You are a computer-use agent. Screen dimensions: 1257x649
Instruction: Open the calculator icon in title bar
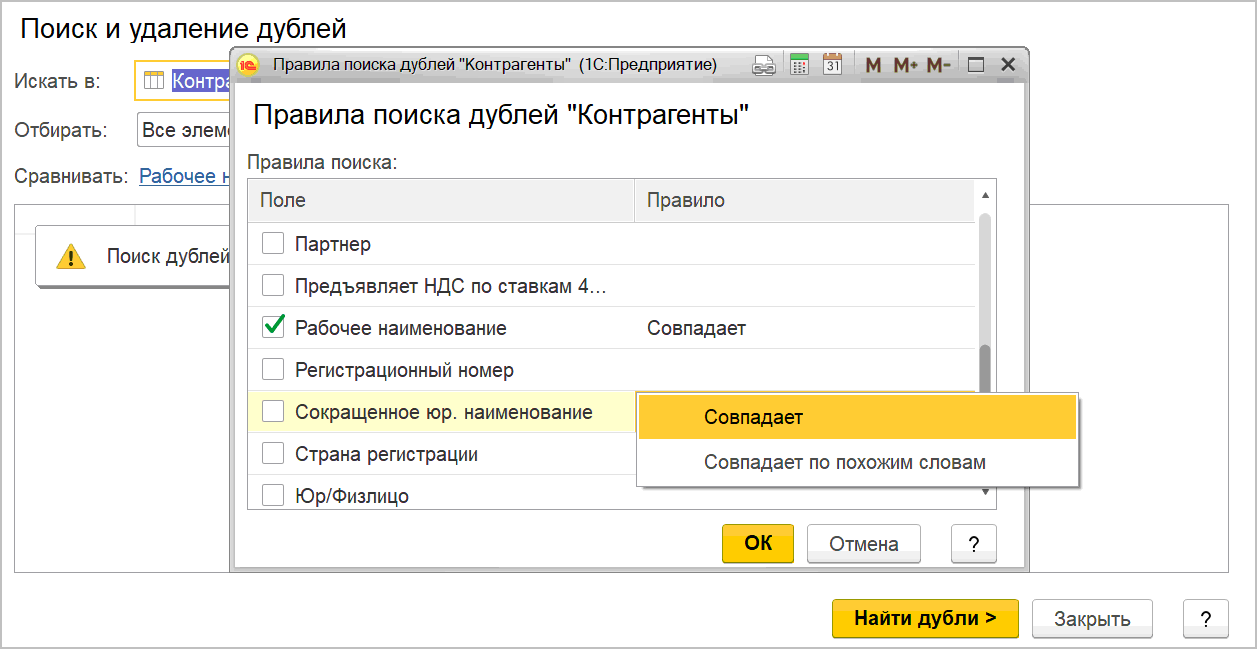click(x=799, y=65)
